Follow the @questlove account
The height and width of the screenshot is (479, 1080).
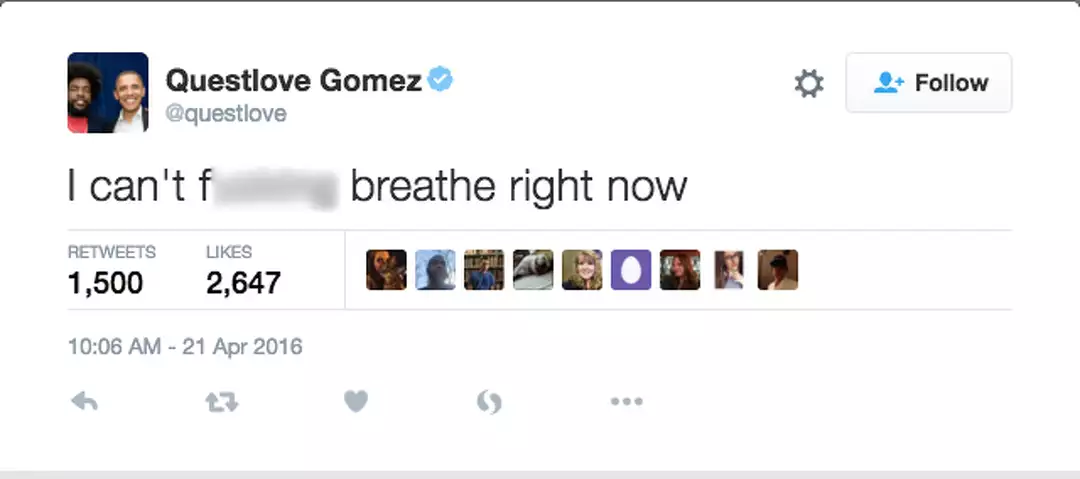929,83
